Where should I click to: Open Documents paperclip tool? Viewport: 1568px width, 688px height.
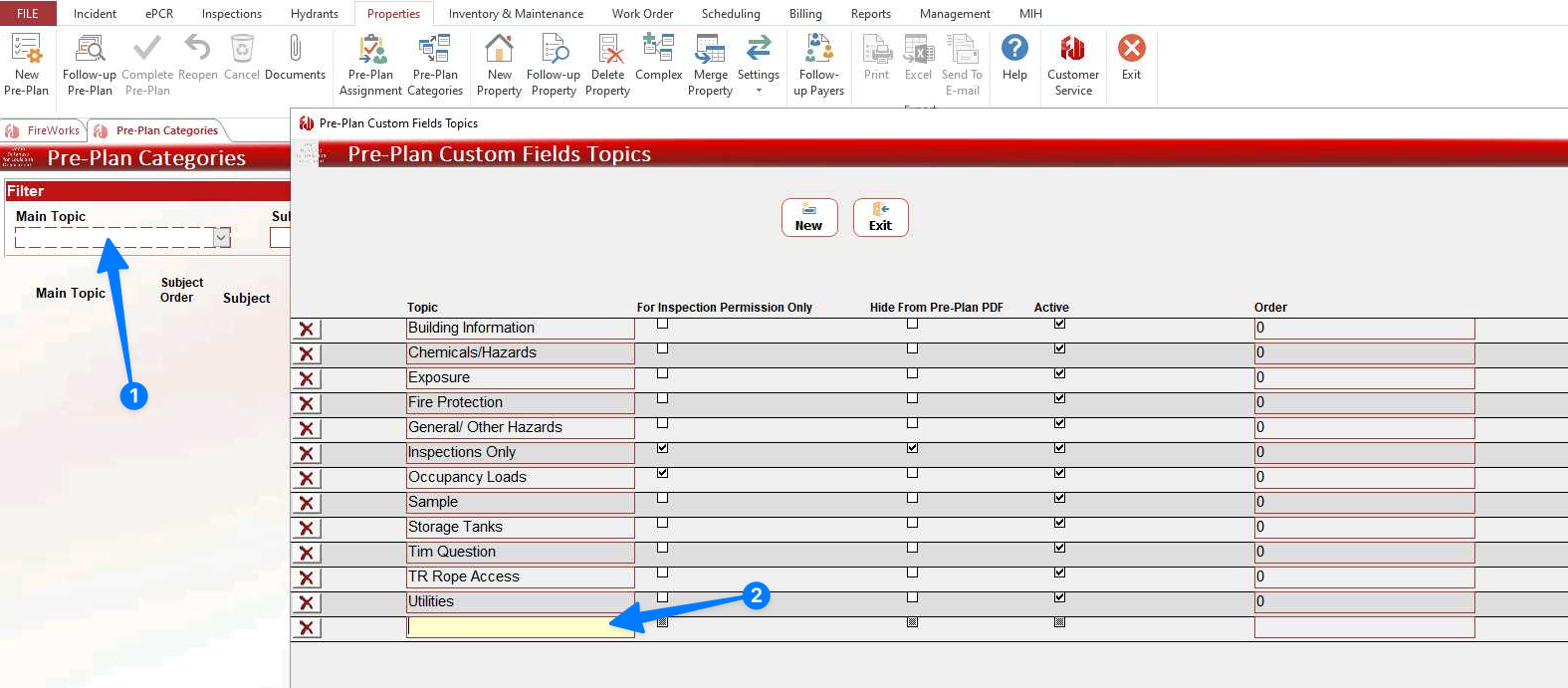coord(295,58)
